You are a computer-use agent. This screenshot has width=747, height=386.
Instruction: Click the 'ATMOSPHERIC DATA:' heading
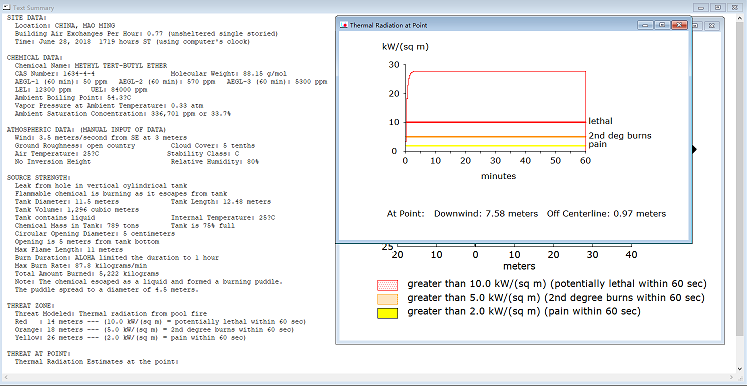pos(86,130)
